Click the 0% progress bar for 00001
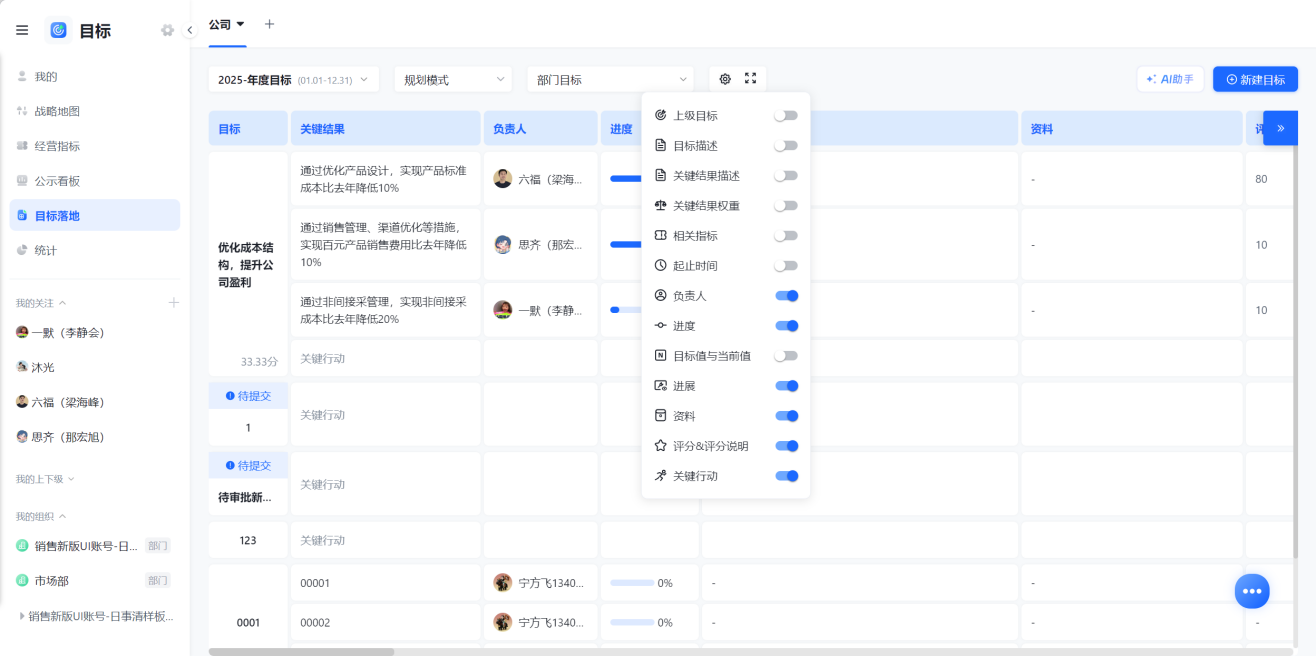This screenshot has width=1316, height=656. click(x=632, y=583)
